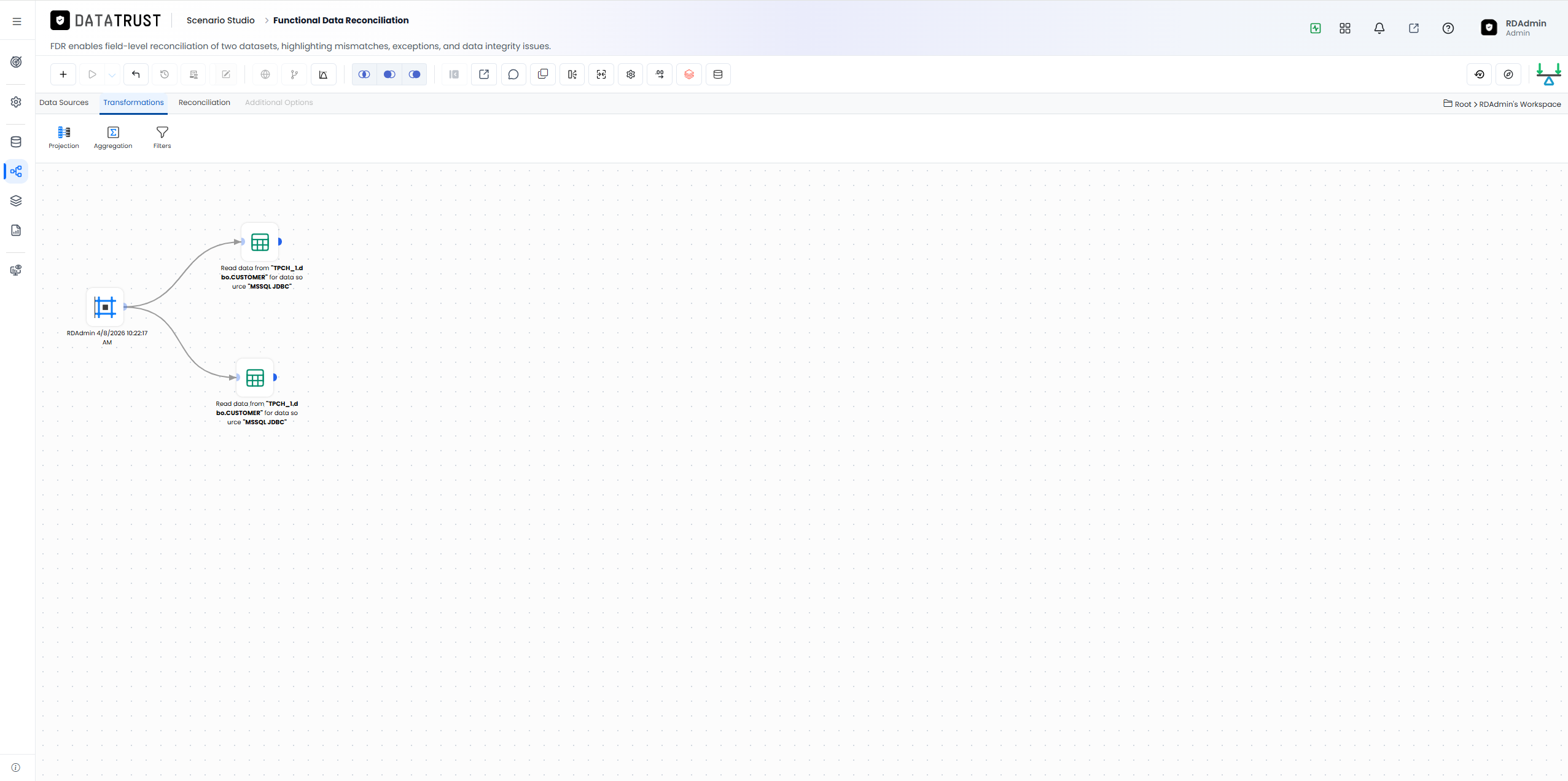Switch to the Data Sources tab
Screen dimensions: 1568x781
[x=64, y=103]
